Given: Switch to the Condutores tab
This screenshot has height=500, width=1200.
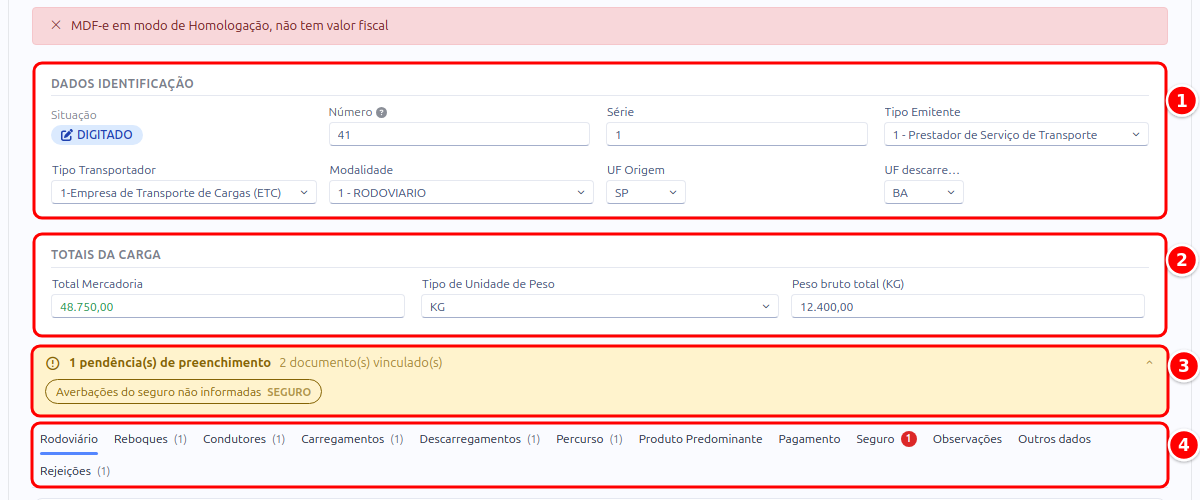Looking at the screenshot, I should coord(244,439).
